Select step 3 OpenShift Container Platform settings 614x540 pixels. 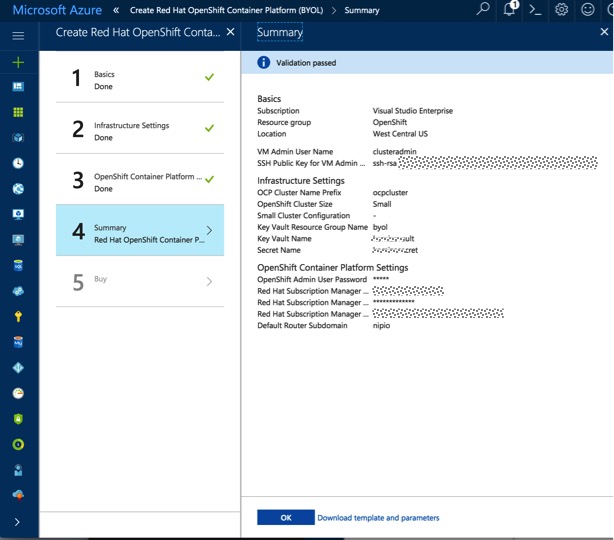pyautogui.click(x=140, y=179)
